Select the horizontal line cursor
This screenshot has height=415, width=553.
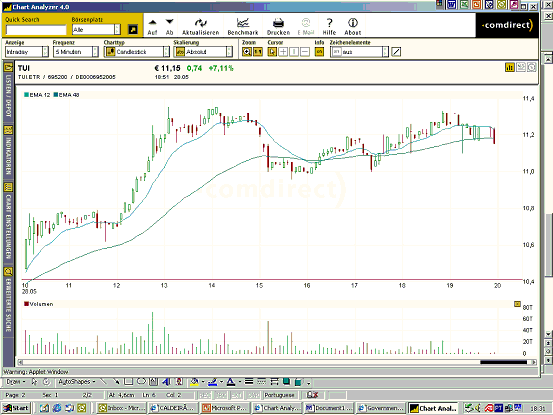pyautogui.click(x=305, y=52)
